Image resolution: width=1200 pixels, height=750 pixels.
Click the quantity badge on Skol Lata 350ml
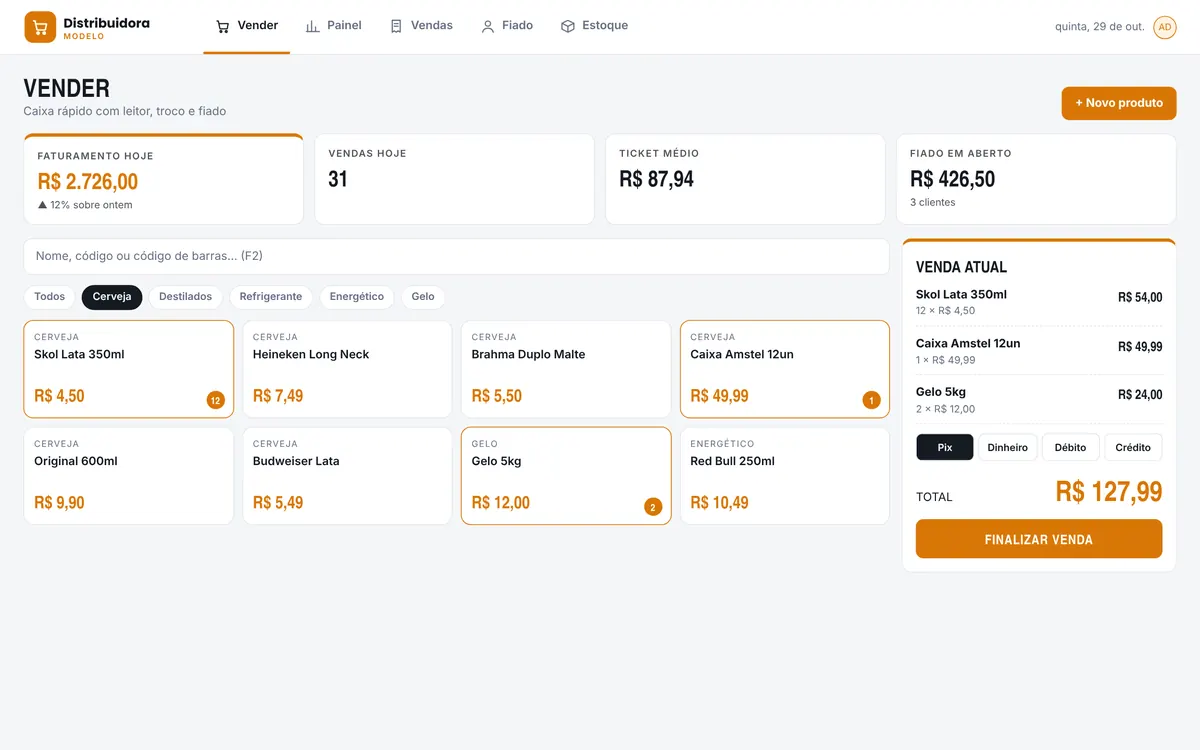215,400
